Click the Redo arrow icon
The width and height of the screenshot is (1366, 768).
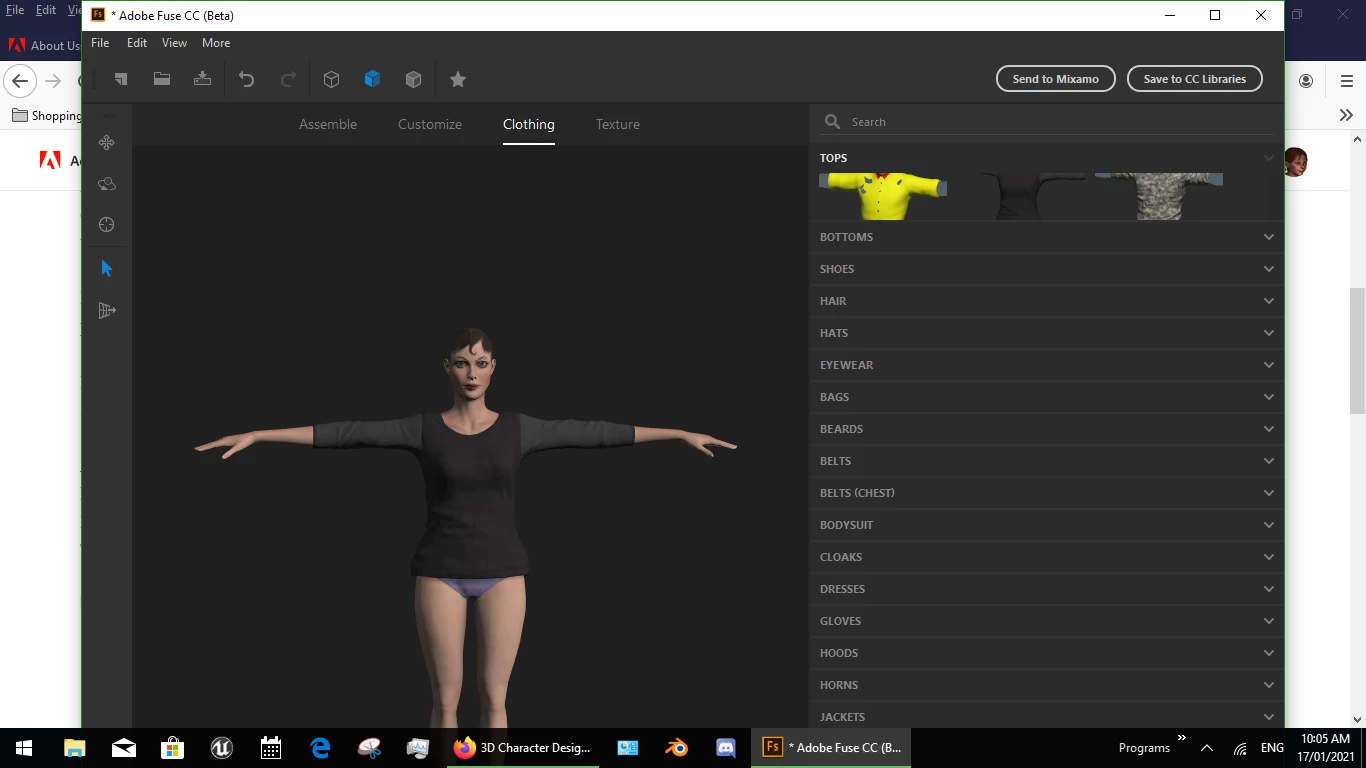(288, 79)
